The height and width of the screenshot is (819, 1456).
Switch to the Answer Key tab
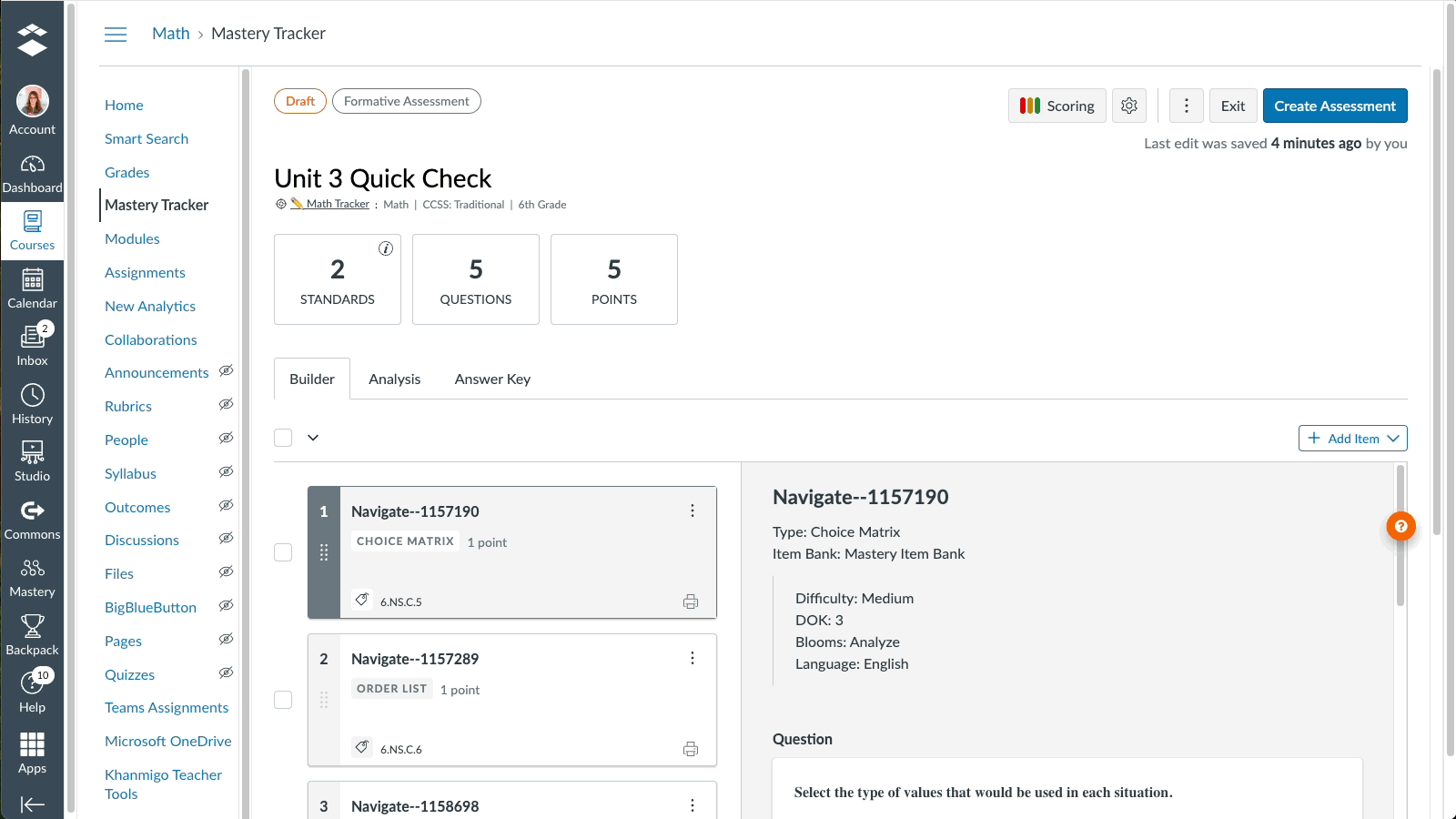(492, 379)
